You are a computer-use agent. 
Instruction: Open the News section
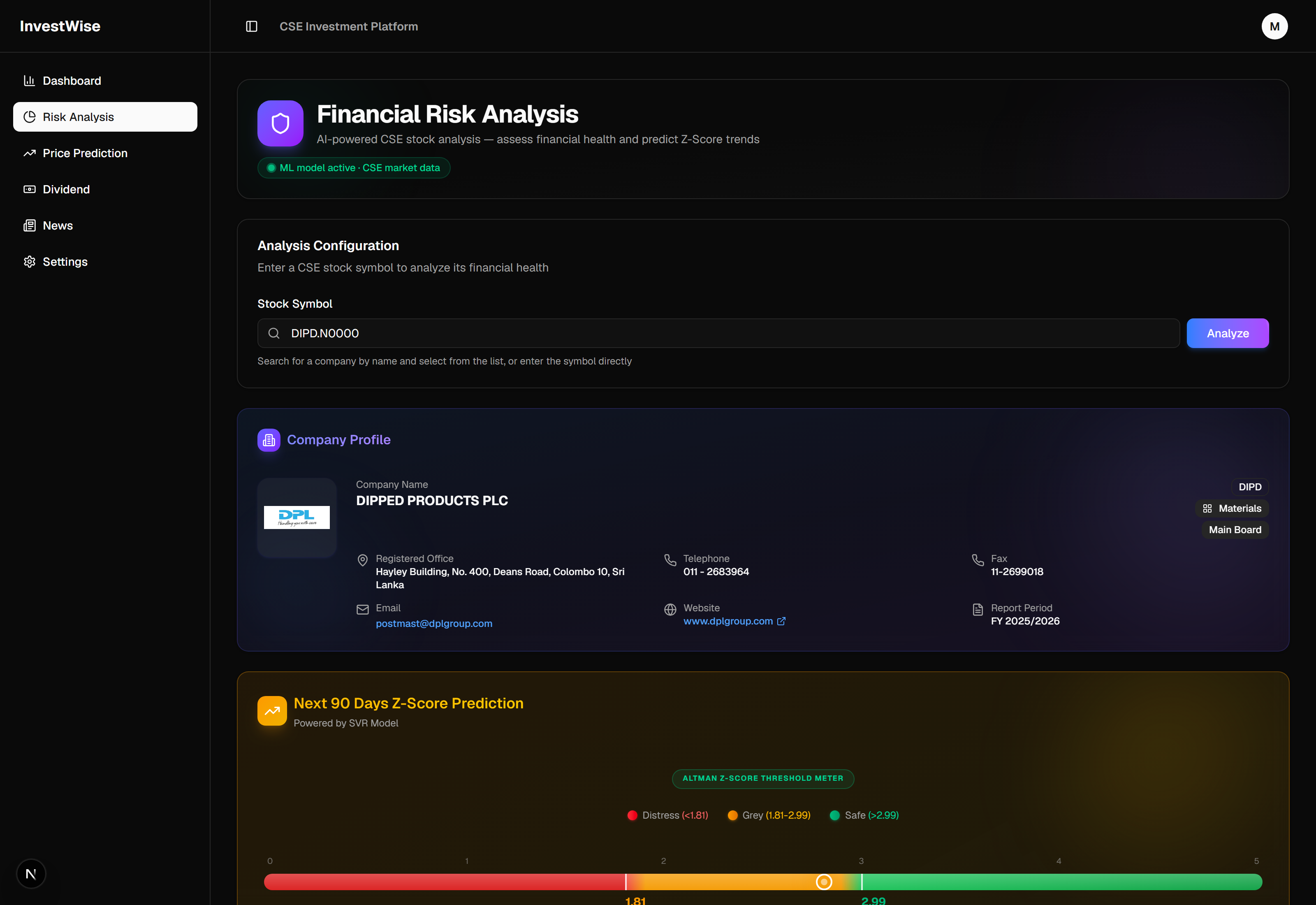[105, 226]
